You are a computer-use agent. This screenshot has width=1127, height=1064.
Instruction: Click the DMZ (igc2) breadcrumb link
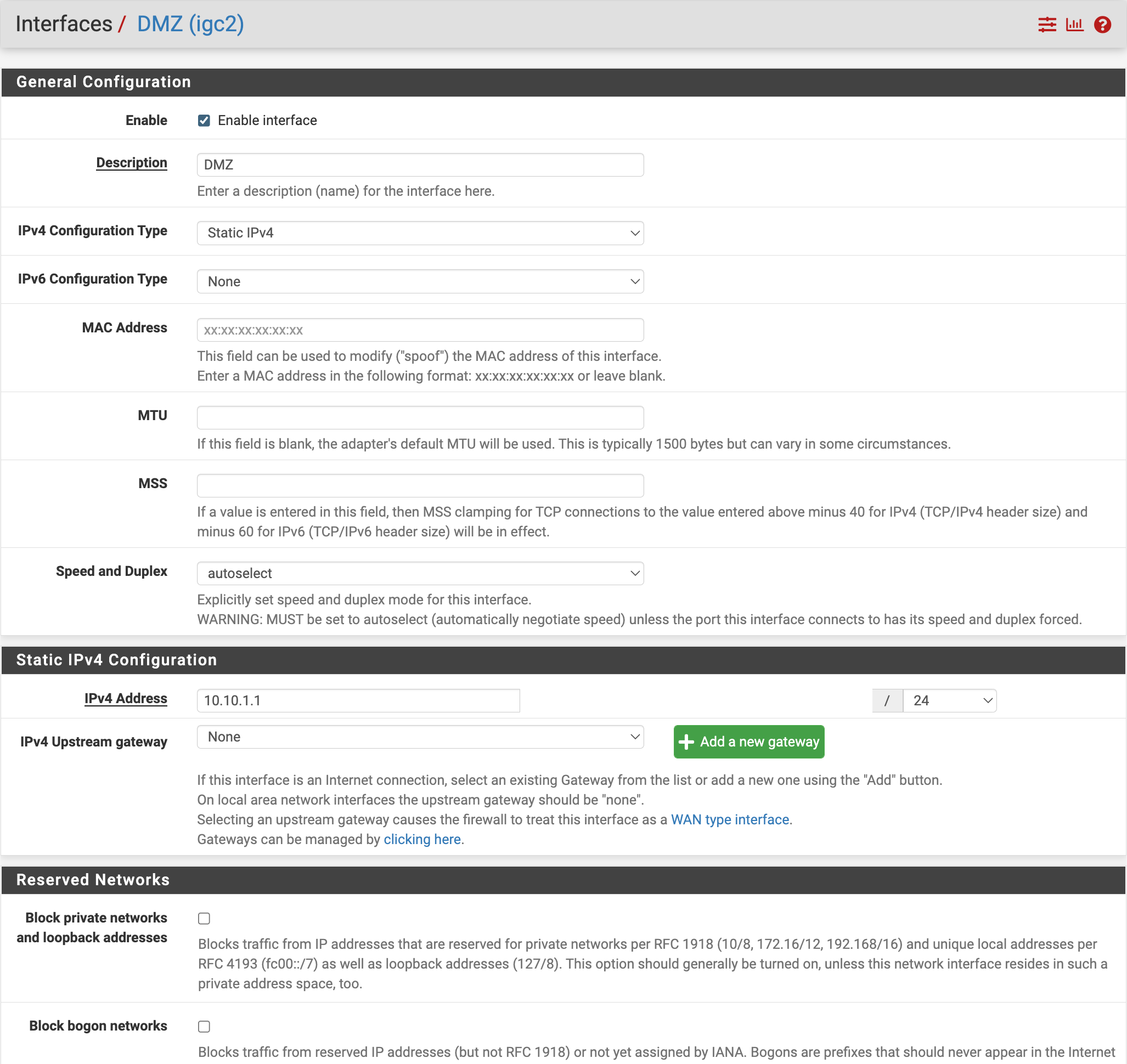click(190, 24)
